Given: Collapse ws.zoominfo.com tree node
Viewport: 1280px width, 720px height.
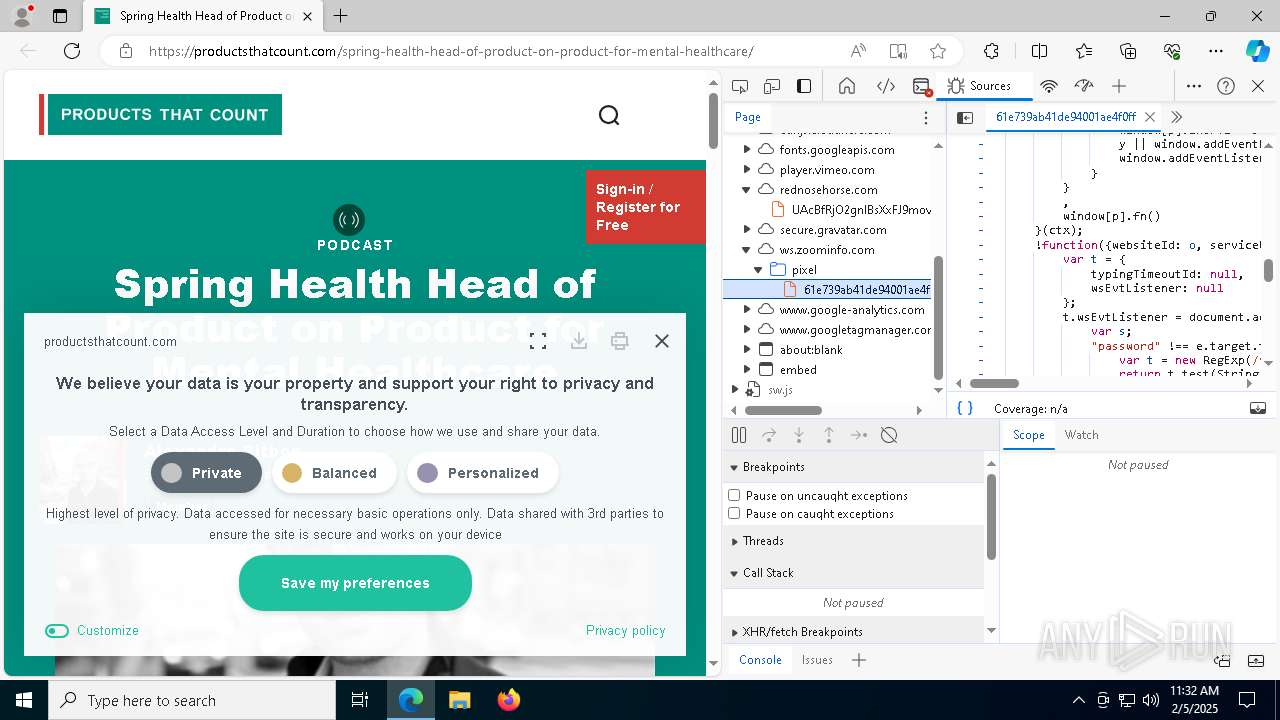Looking at the screenshot, I should [746, 249].
